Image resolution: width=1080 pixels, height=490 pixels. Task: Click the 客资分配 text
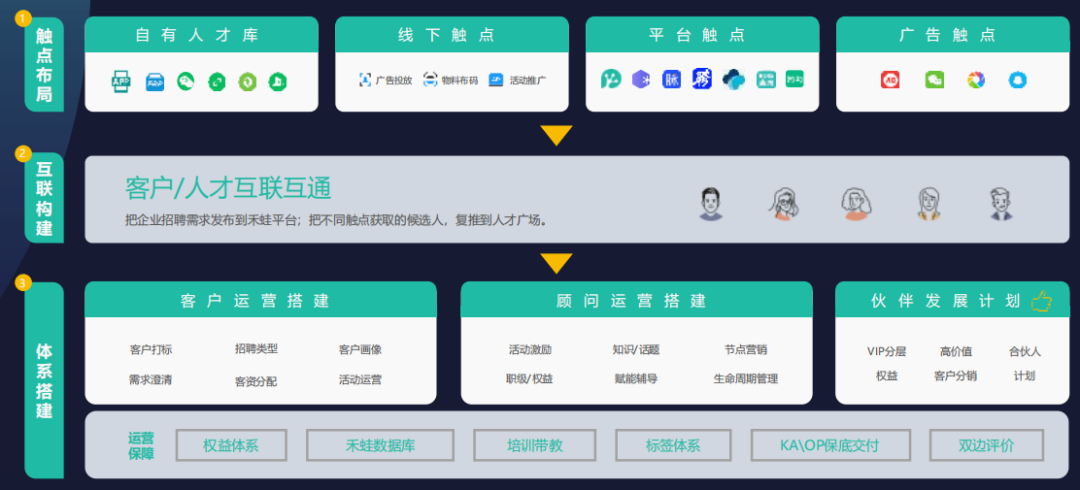click(256, 380)
